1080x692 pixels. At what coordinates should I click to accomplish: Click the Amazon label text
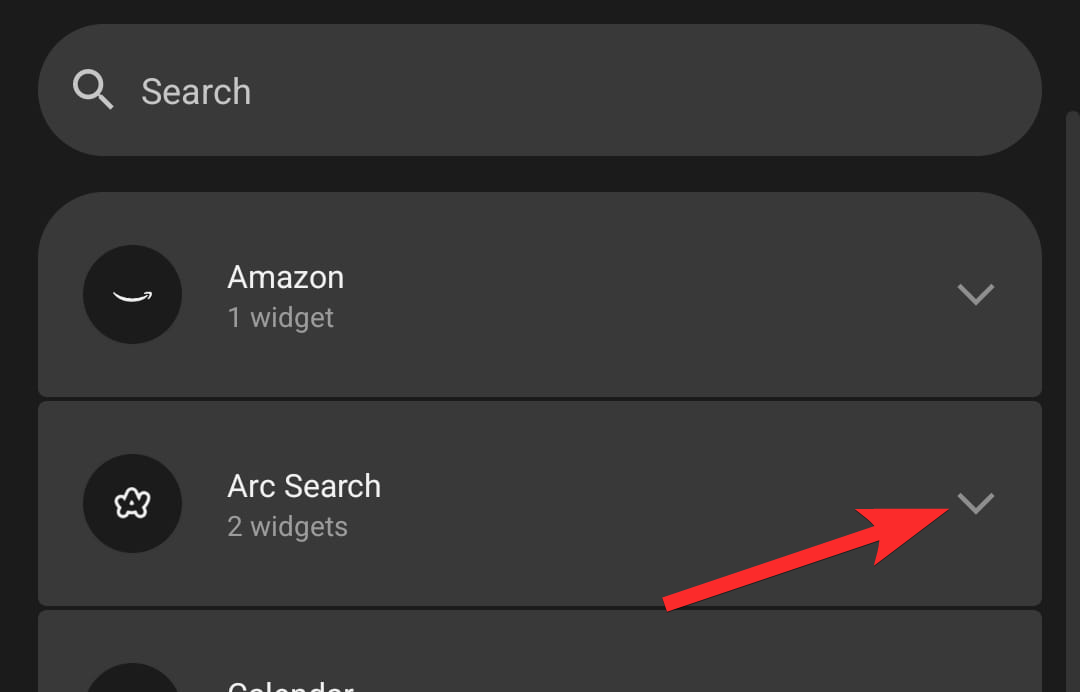pyautogui.click(x=286, y=277)
